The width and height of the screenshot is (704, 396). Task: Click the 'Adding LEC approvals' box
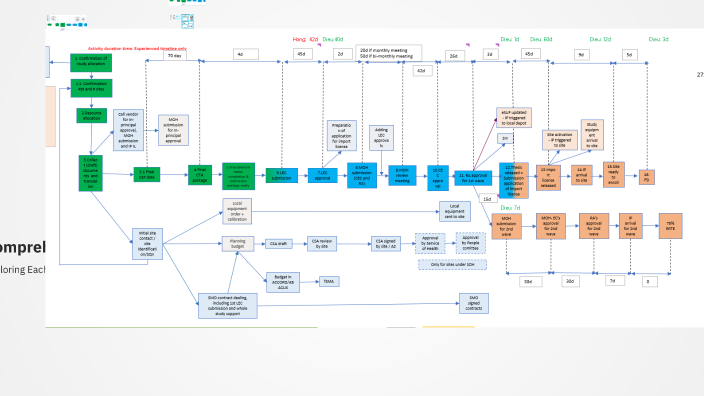pyautogui.click(x=381, y=138)
